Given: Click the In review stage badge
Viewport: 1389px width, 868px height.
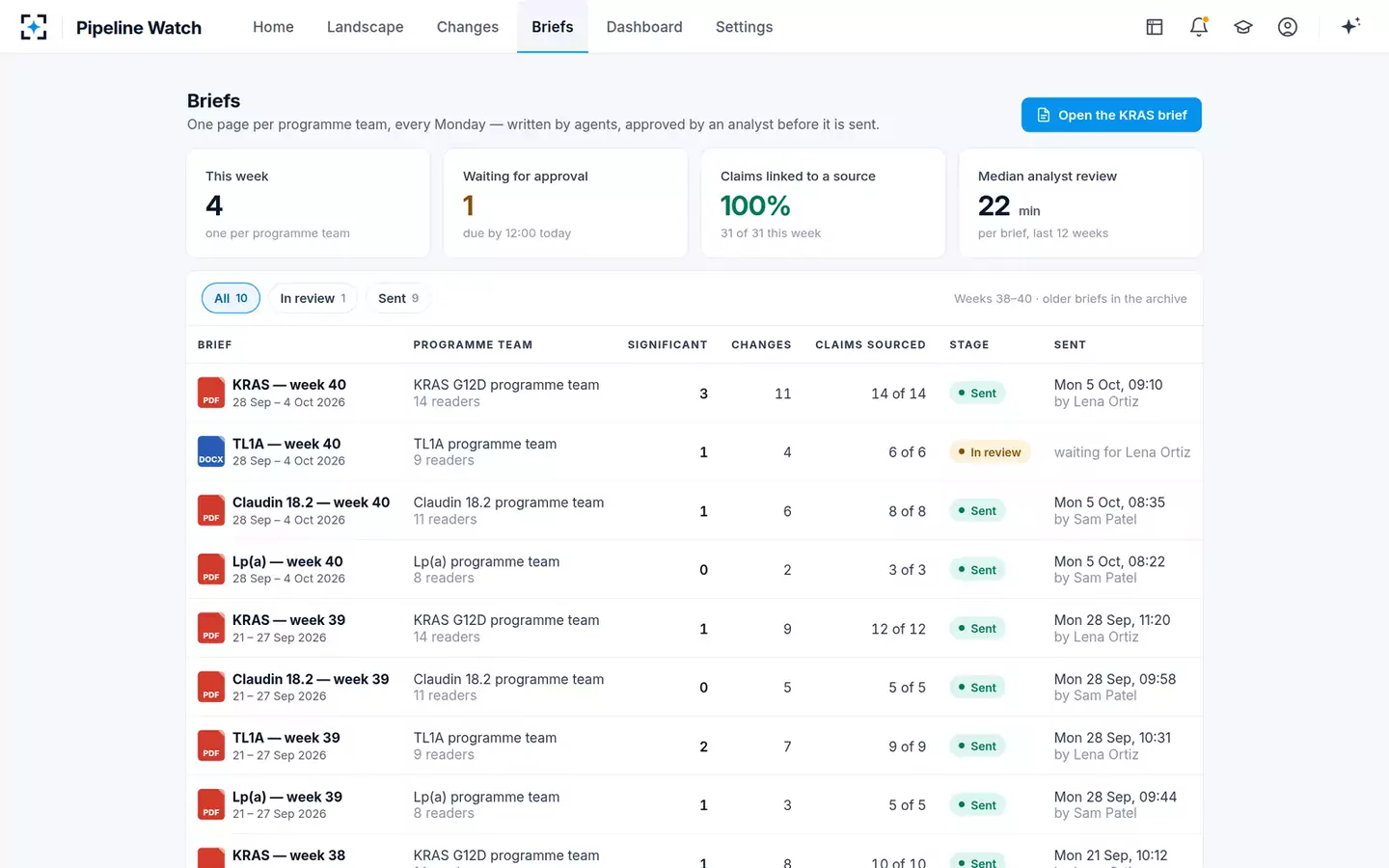Looking at the screenshot, I should [990, 452].
